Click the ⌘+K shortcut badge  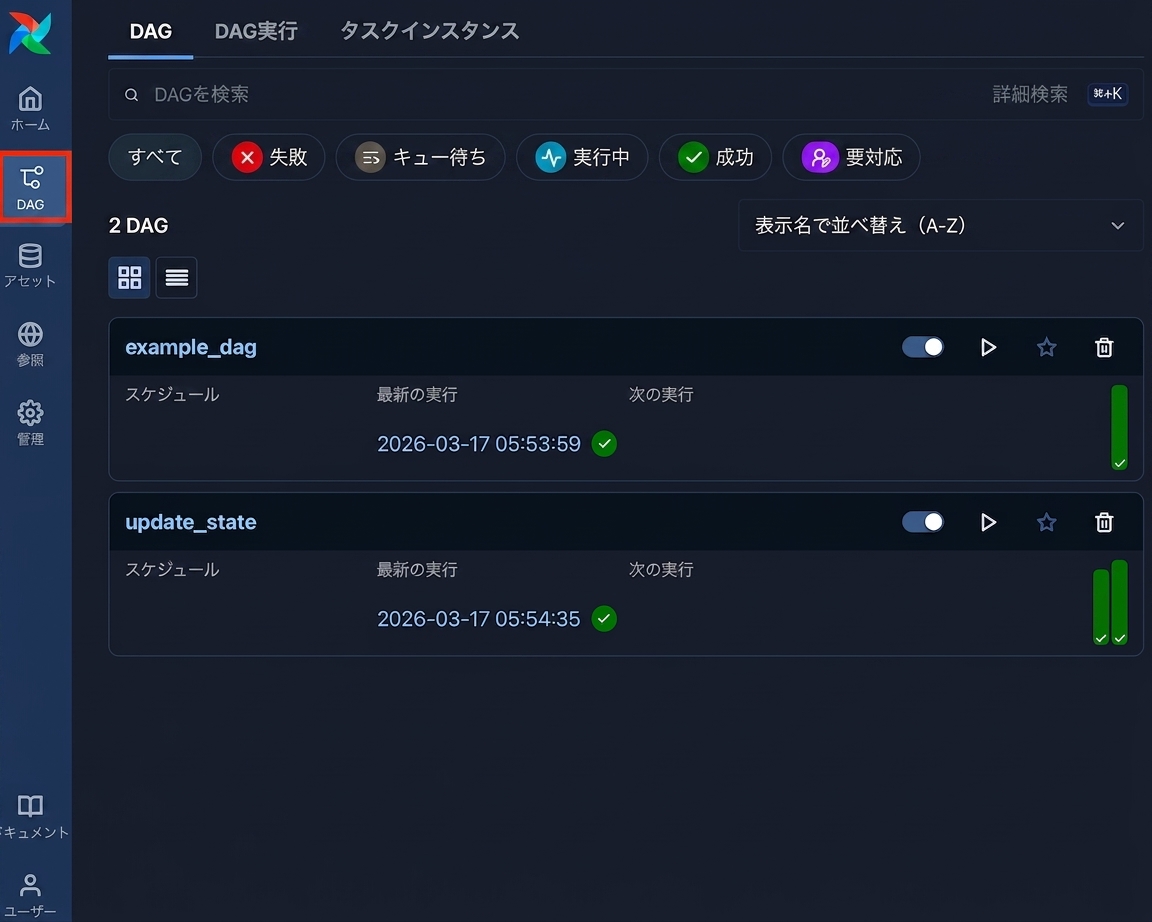[1107, 94]
